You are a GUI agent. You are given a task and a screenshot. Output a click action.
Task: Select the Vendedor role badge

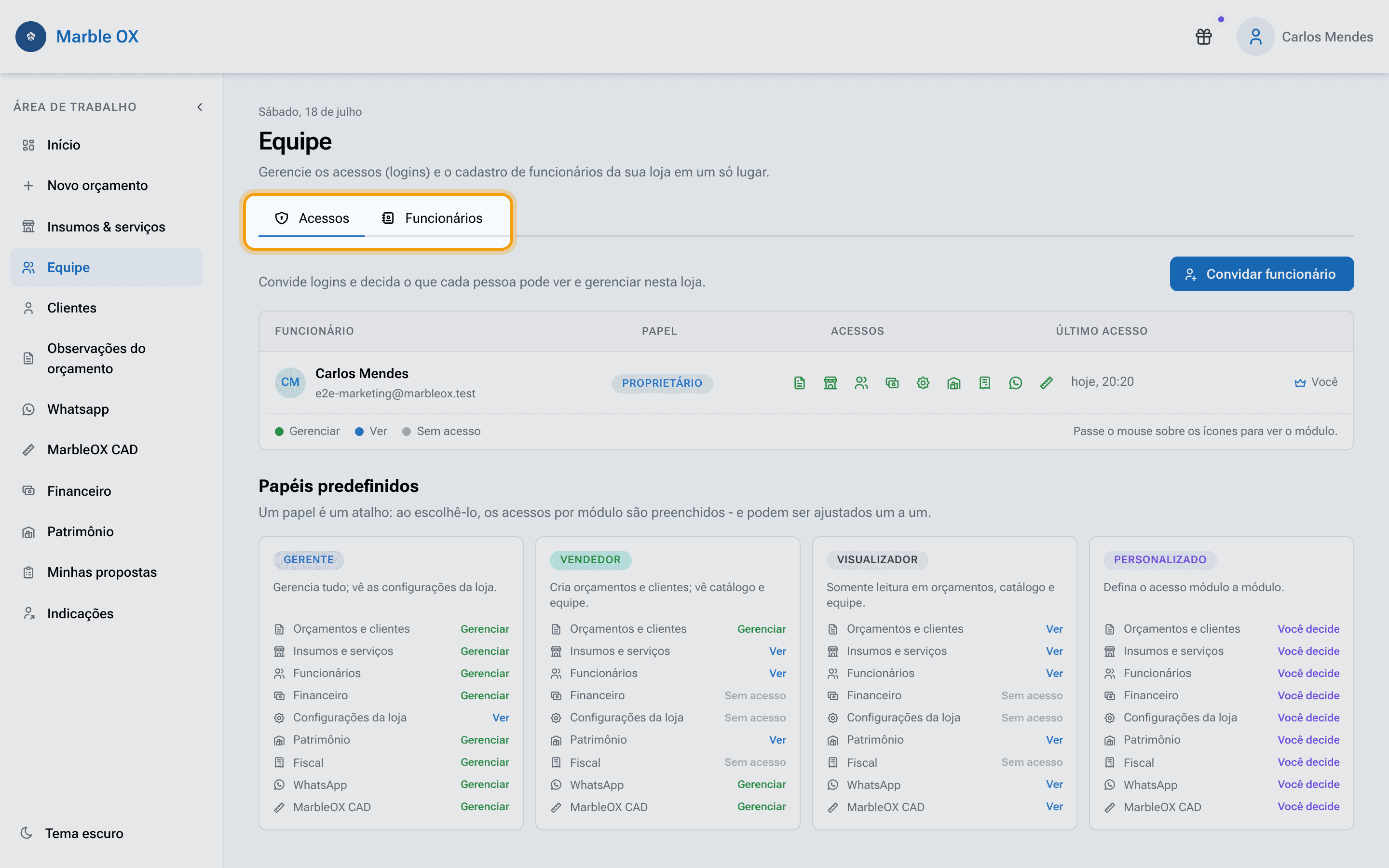point(590,560)
